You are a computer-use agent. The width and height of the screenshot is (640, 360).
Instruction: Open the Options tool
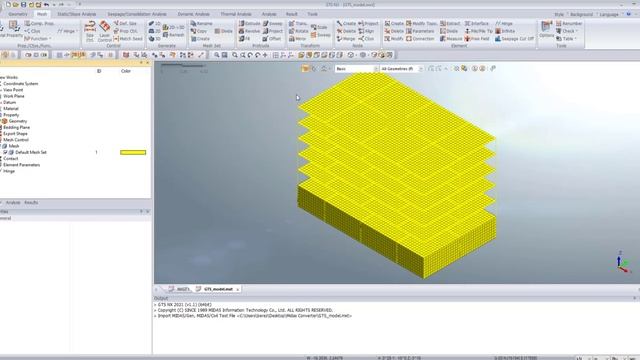coord(547,29)
